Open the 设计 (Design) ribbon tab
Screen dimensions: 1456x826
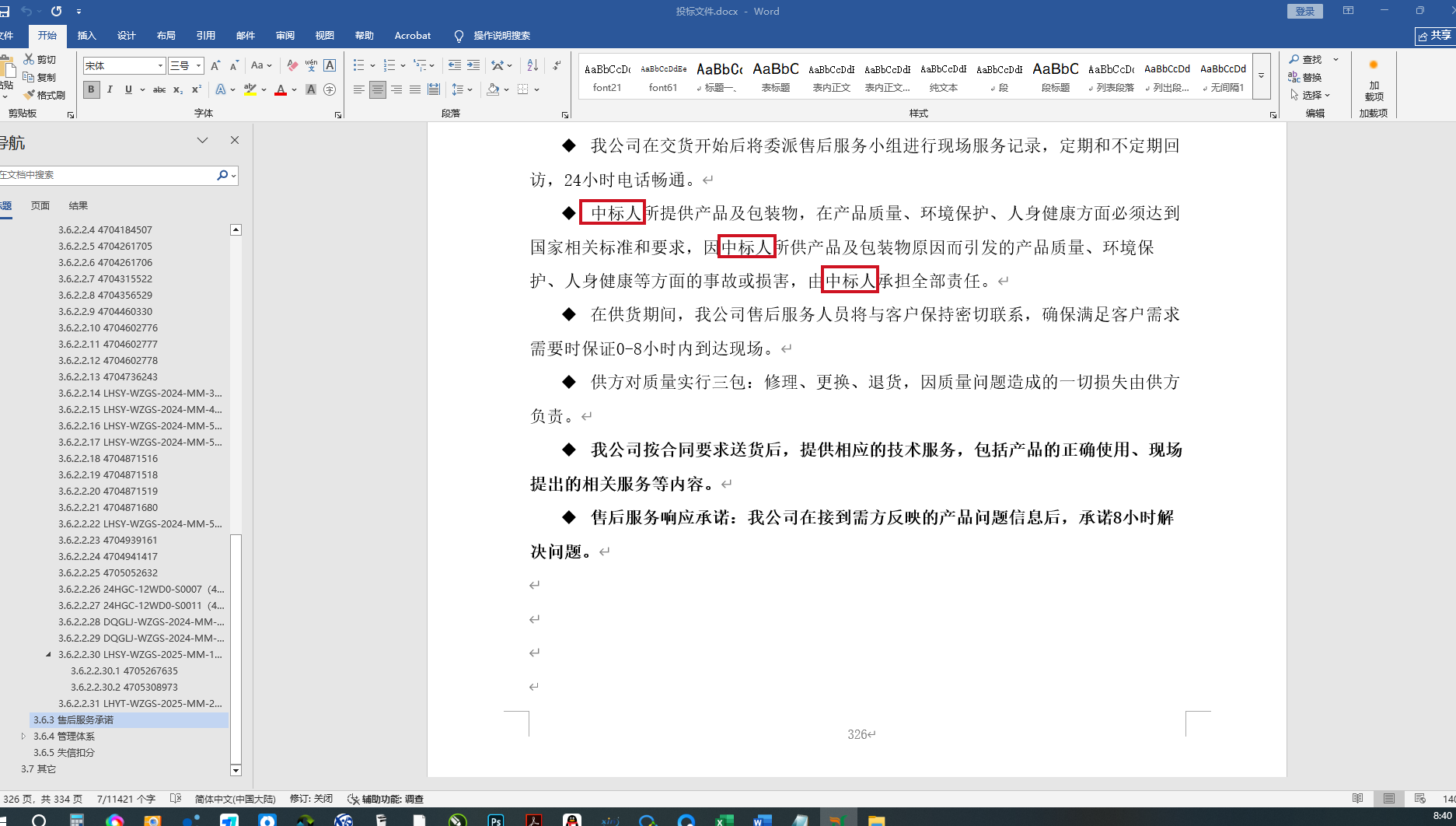(x=127, y=36)
